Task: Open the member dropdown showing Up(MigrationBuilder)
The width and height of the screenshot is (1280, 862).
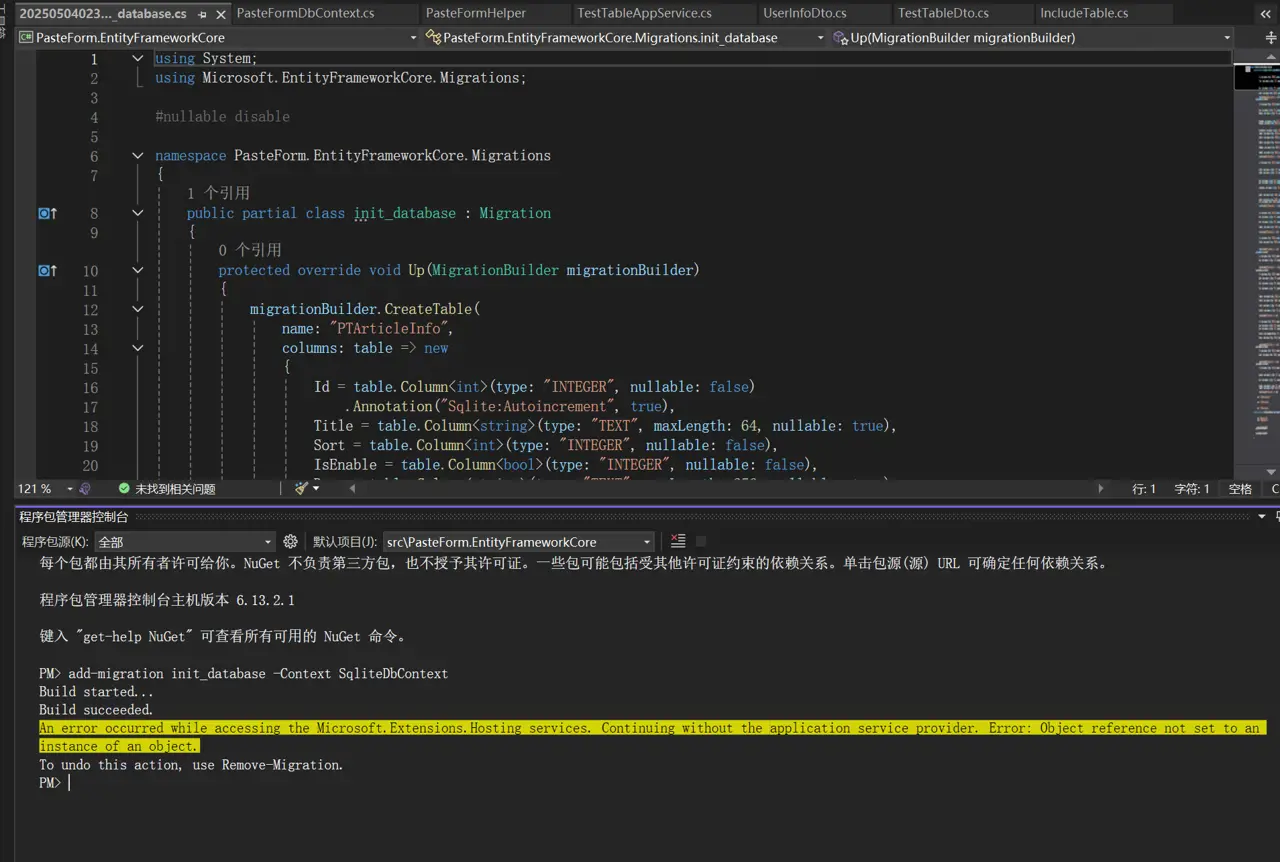Action: pos(1032,37)
